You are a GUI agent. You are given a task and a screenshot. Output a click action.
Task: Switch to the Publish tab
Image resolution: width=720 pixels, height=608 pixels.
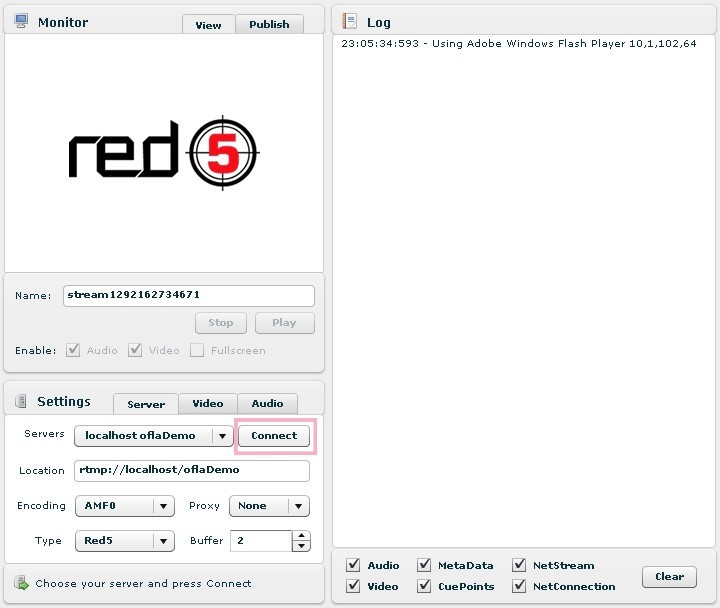click(270, 24)
